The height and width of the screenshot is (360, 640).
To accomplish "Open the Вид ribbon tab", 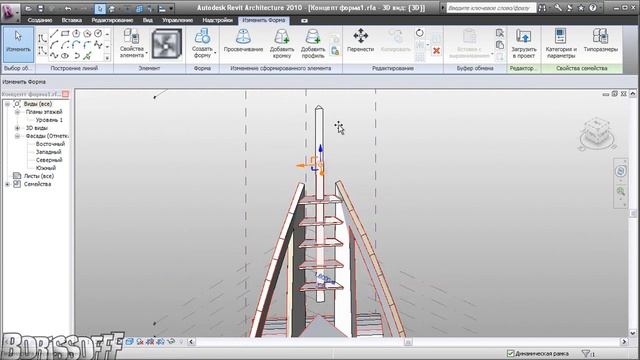I will 148,20.
